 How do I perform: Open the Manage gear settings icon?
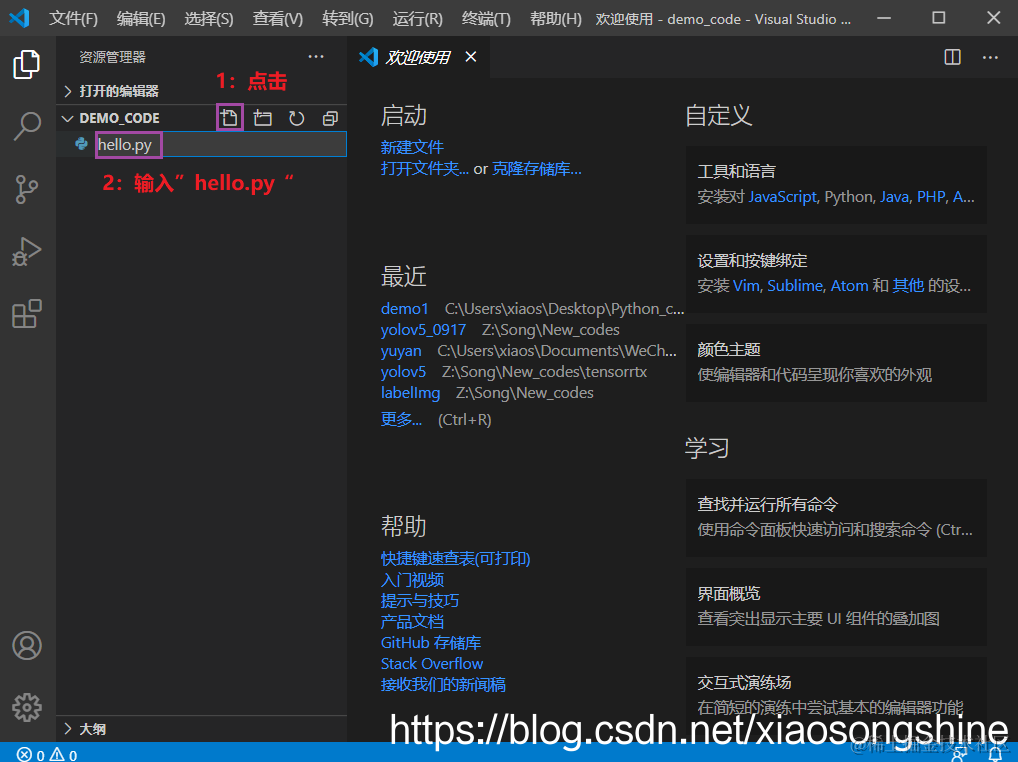pos(27,707)
